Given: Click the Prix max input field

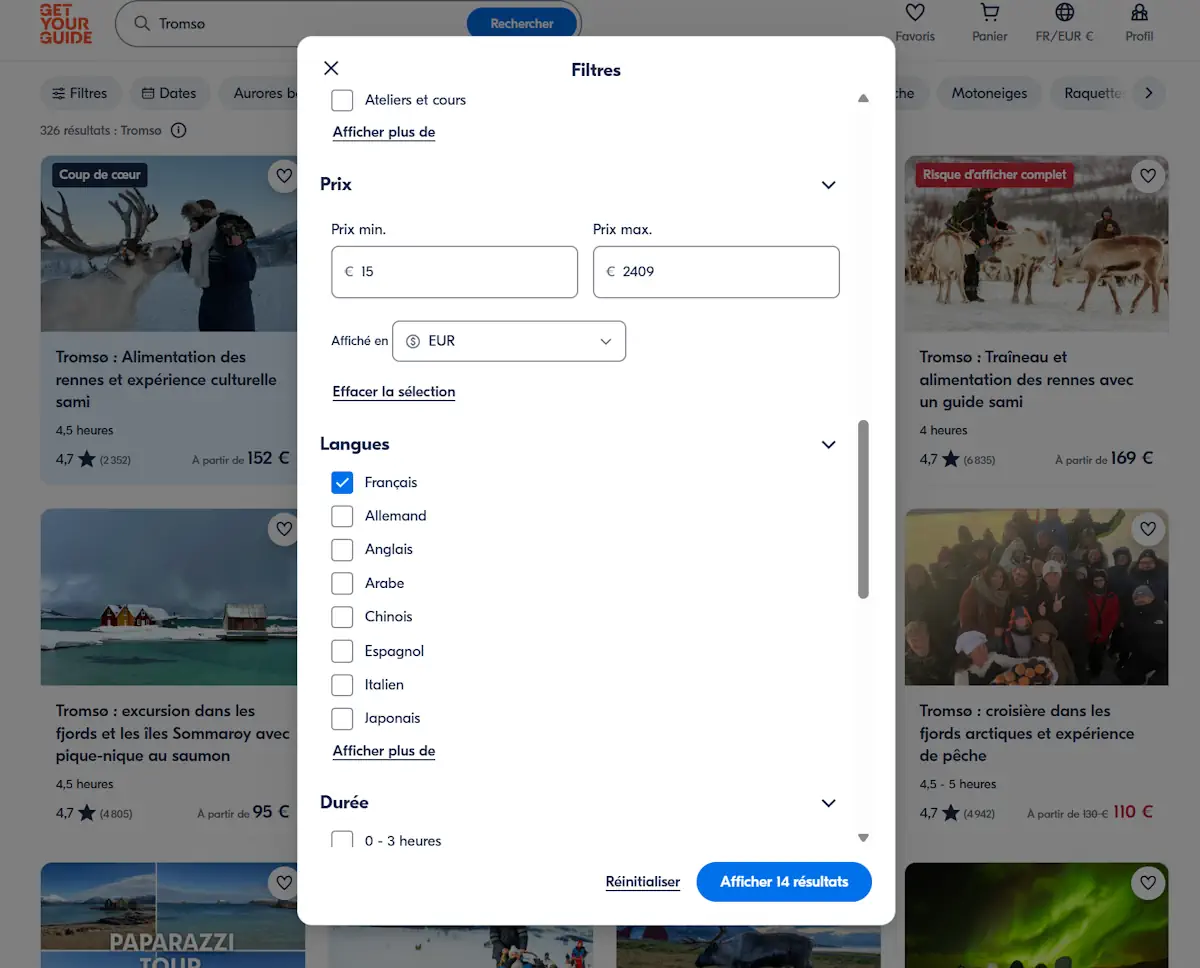Looking at the screenshot, I should pyautogui.click(x=716, y=272).
